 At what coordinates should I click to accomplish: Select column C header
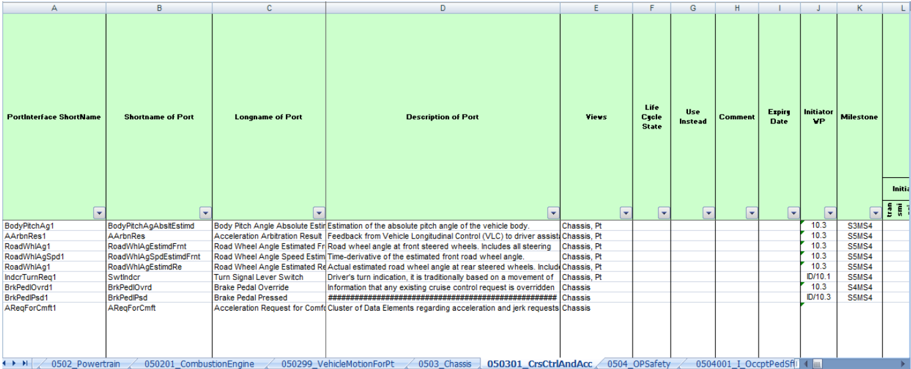tap(269, 8)
